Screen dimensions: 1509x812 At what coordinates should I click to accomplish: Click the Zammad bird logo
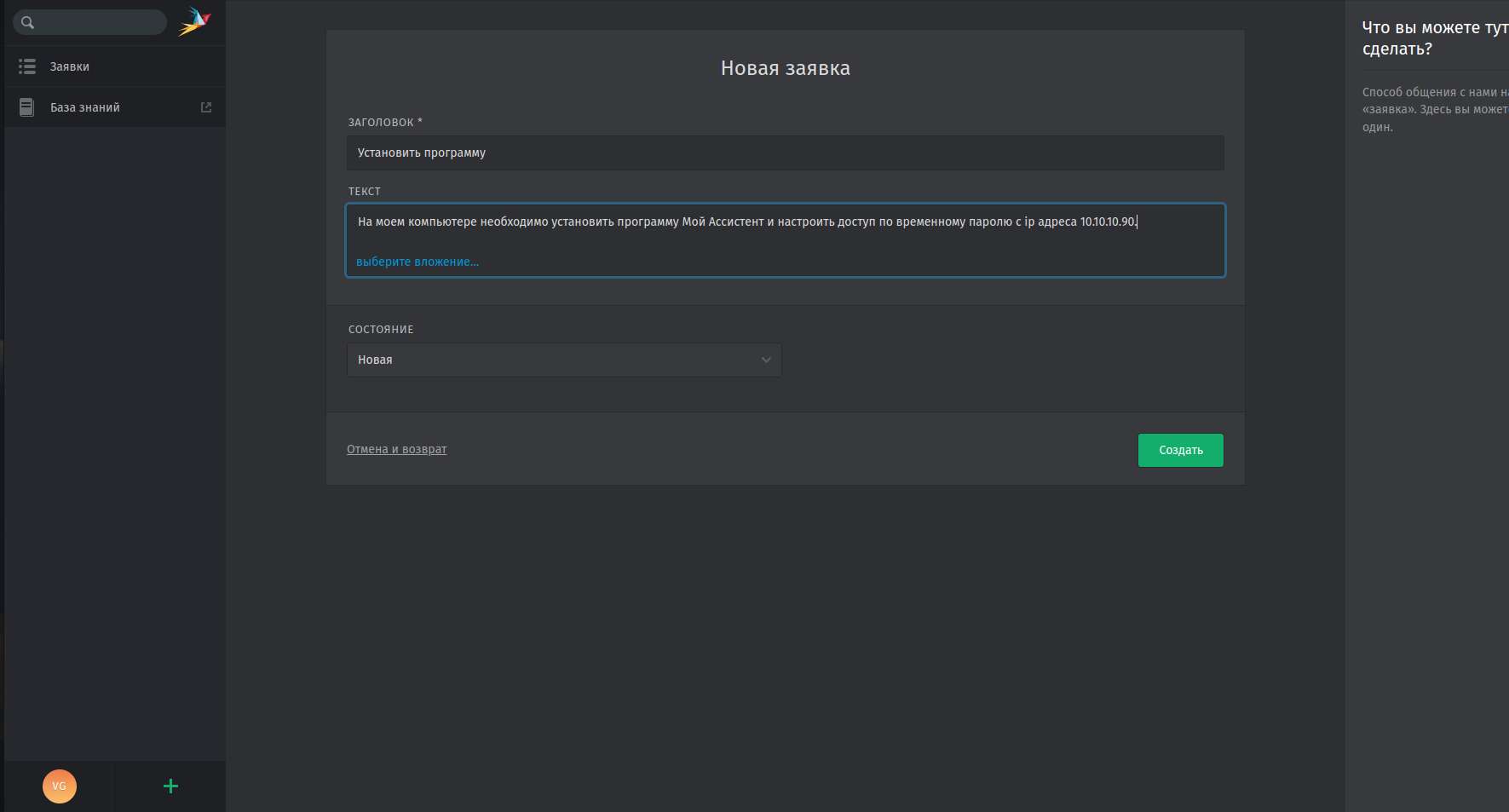pyautogui.click(x=194, y=22)
